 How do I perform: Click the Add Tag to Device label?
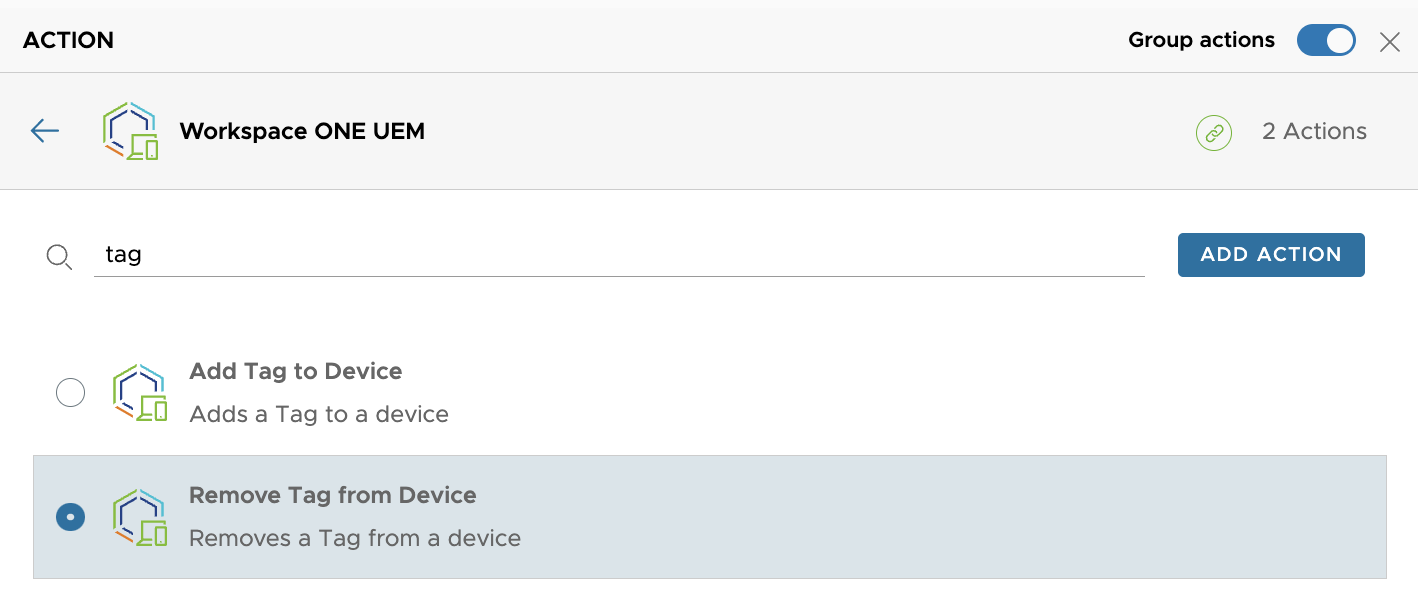pos(296,371)
